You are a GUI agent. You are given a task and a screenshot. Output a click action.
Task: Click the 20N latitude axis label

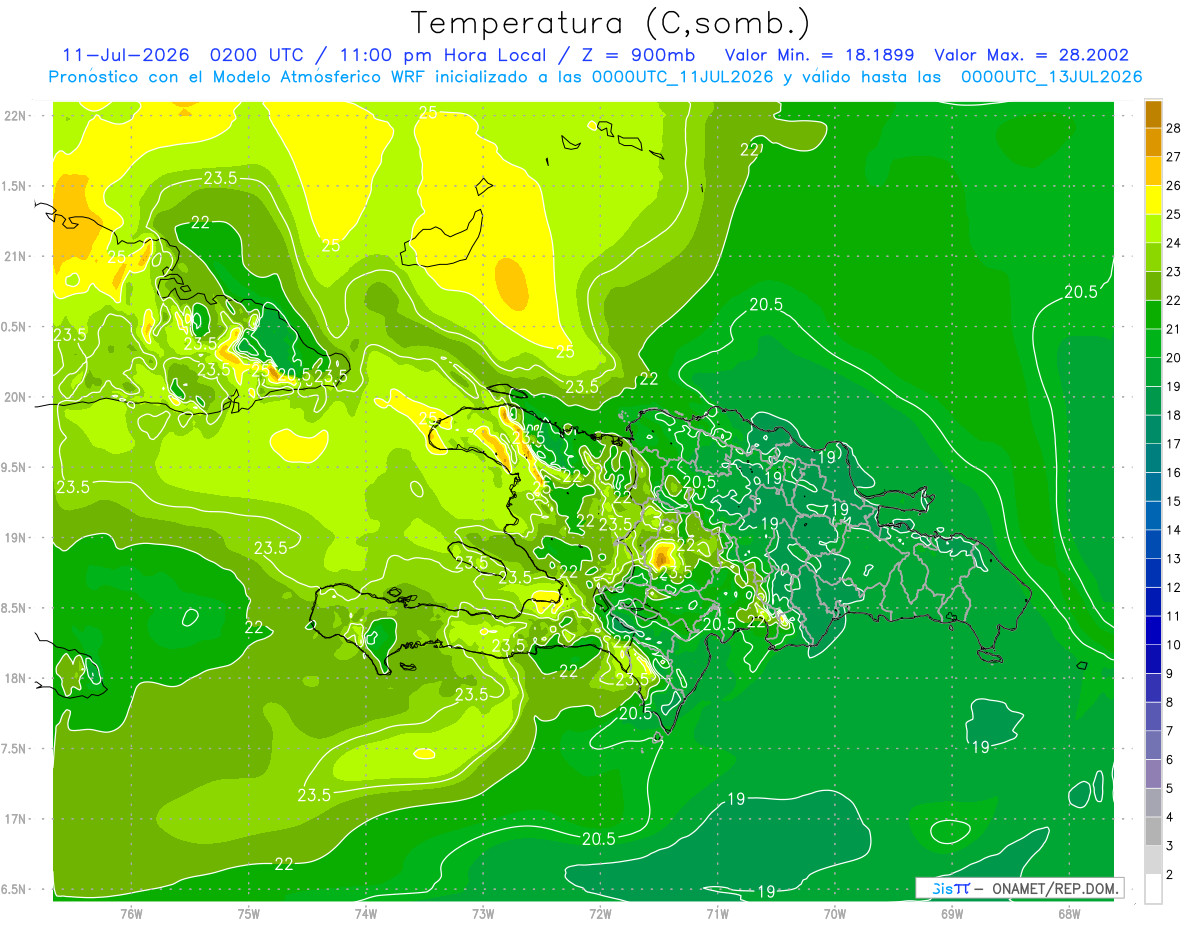pyautogui.click(x=16, y=397)
